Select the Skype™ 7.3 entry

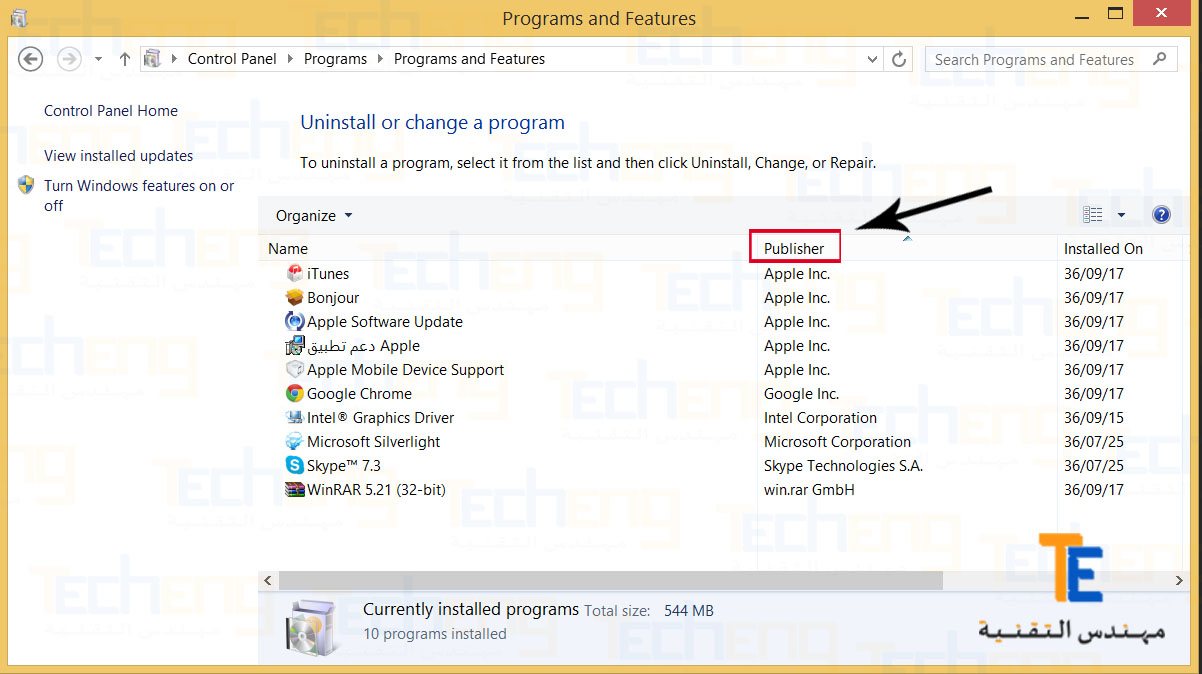coord(343,465)
